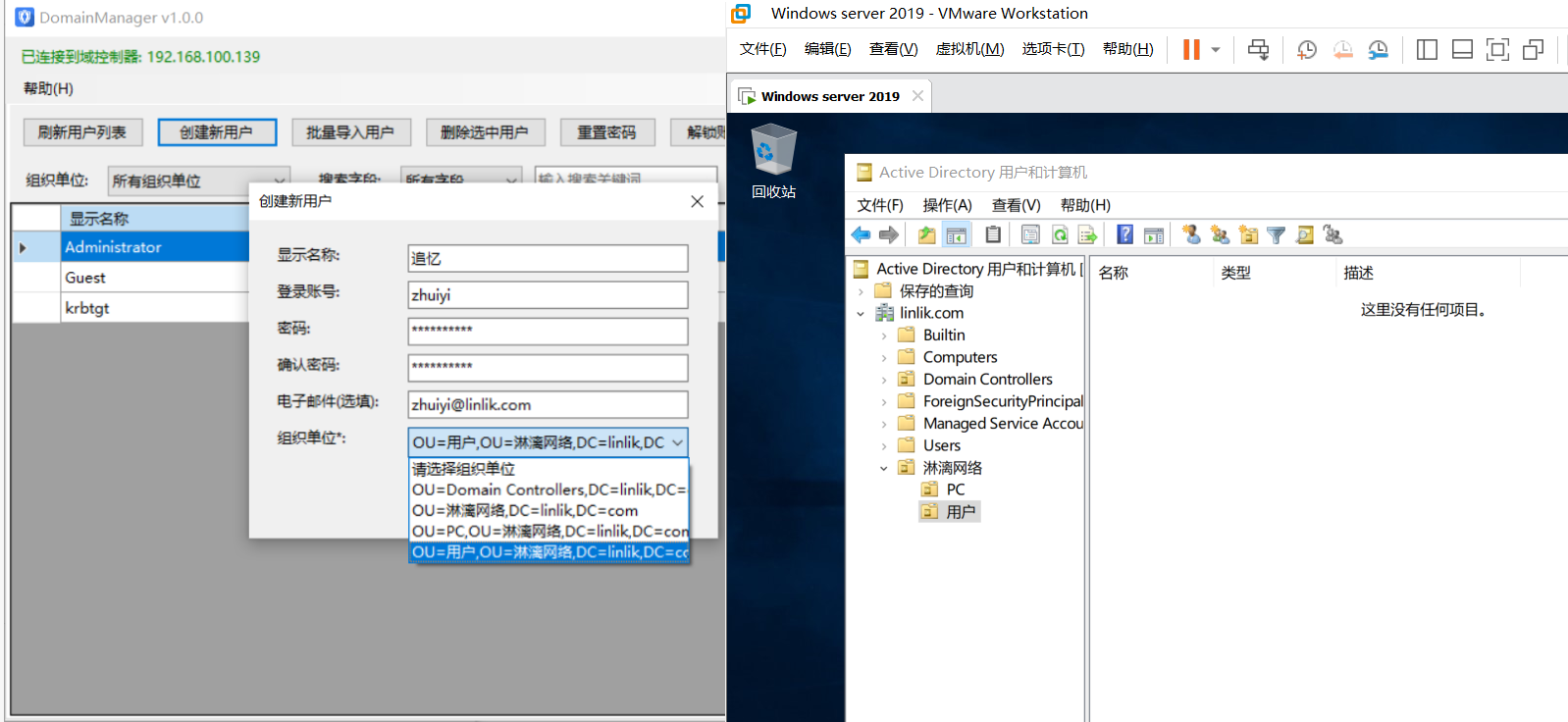Go up one level in AD tree
The height and width of the screenshot is (722, 1568).
coord(926,234)
